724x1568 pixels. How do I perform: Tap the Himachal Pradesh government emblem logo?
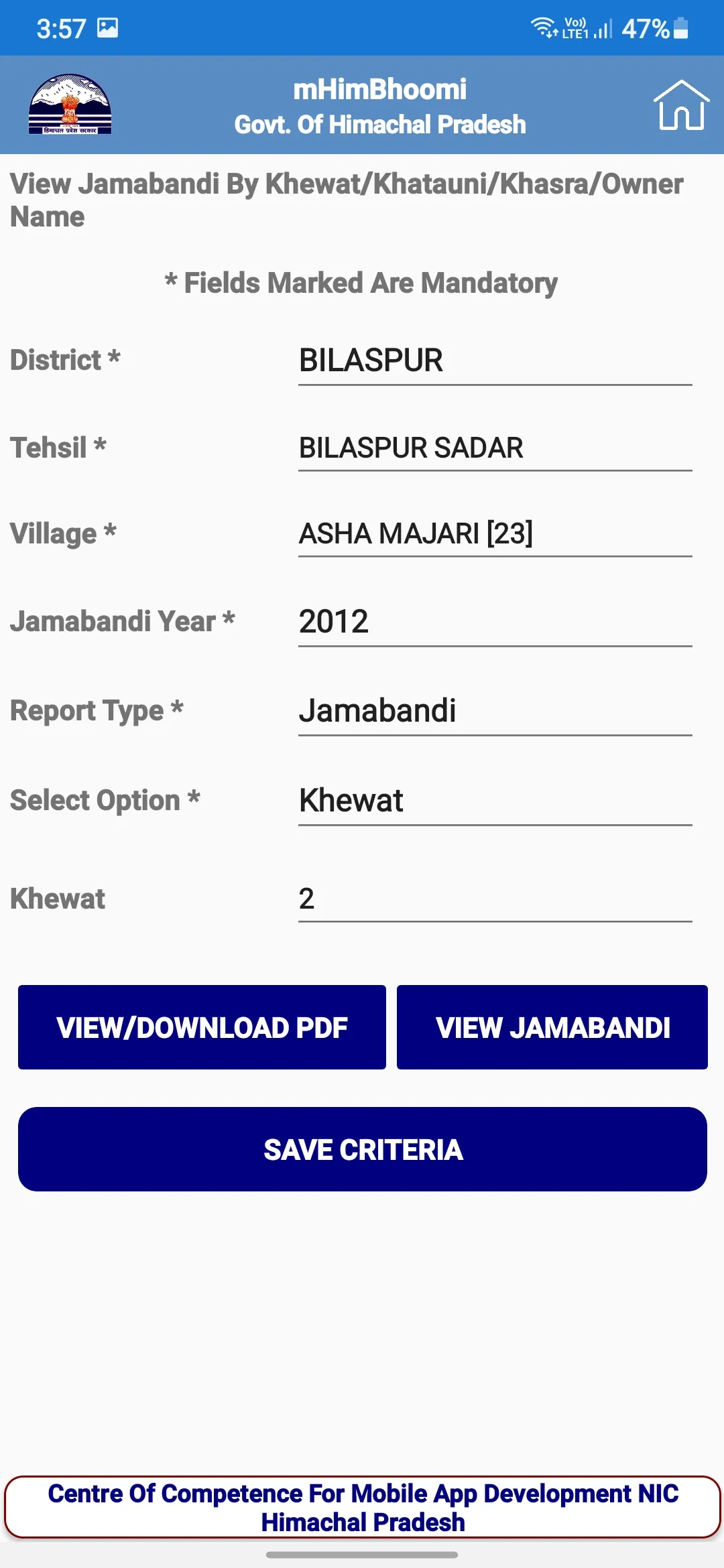(x=70, y=105)
